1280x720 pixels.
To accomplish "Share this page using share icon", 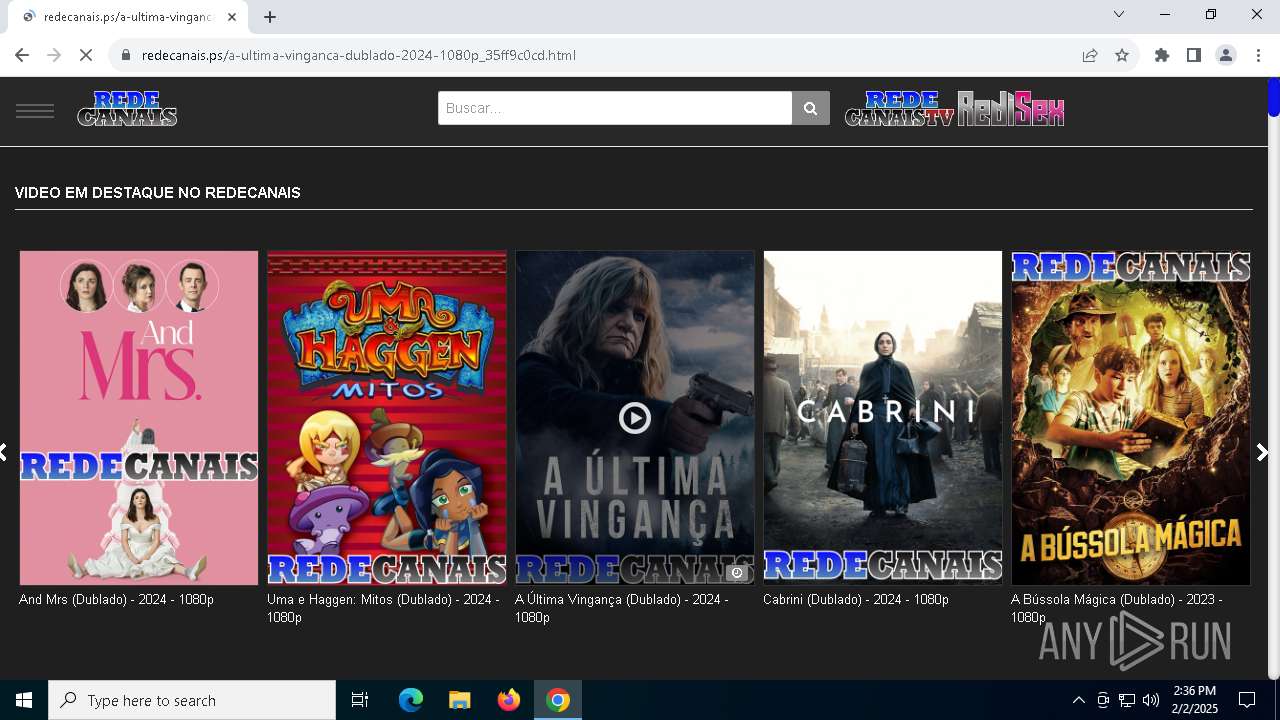I will (1090, 55).
